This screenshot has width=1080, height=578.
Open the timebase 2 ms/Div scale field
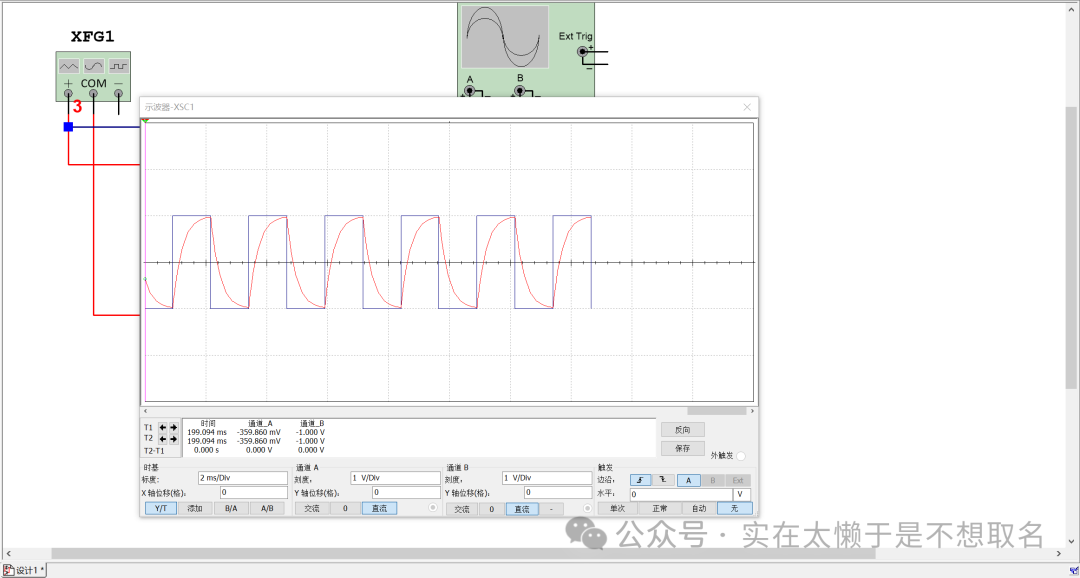242,478
